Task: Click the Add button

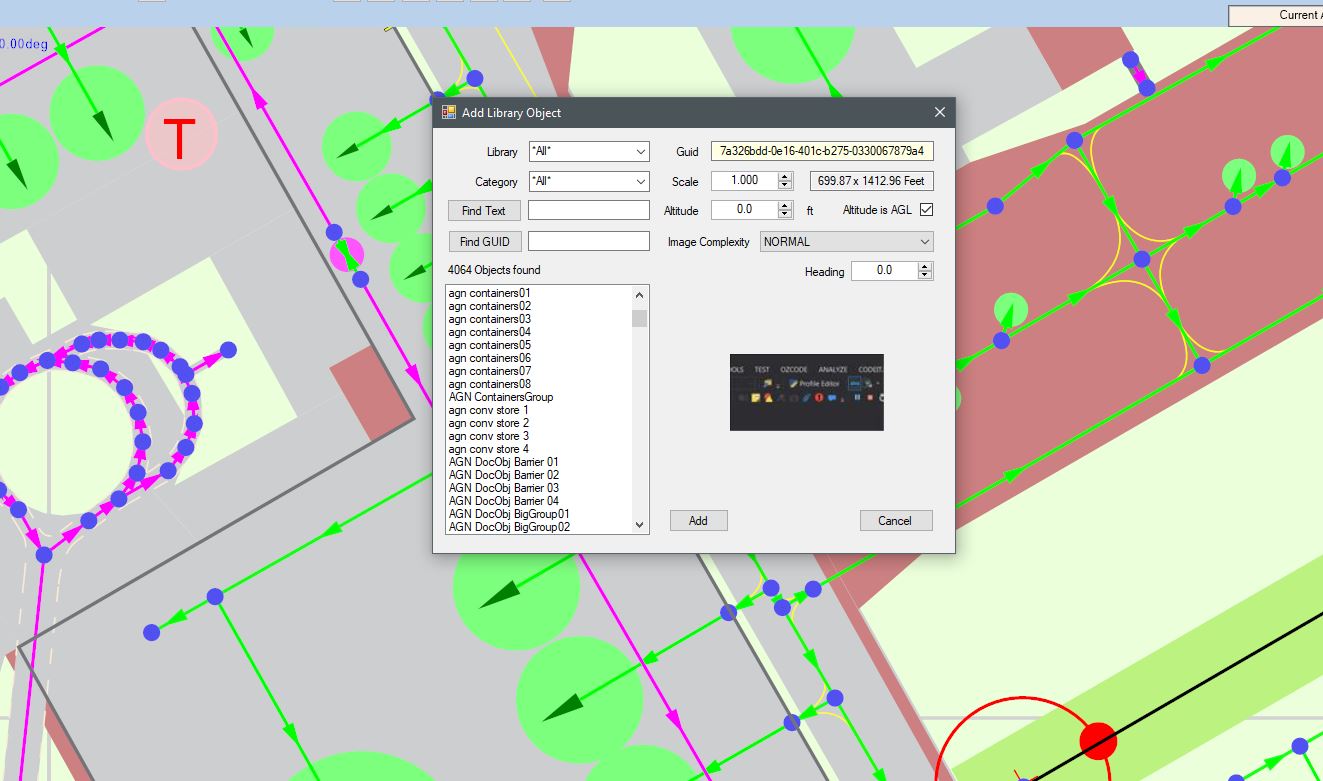Action: pyautogui.click(x=698, y=521)
